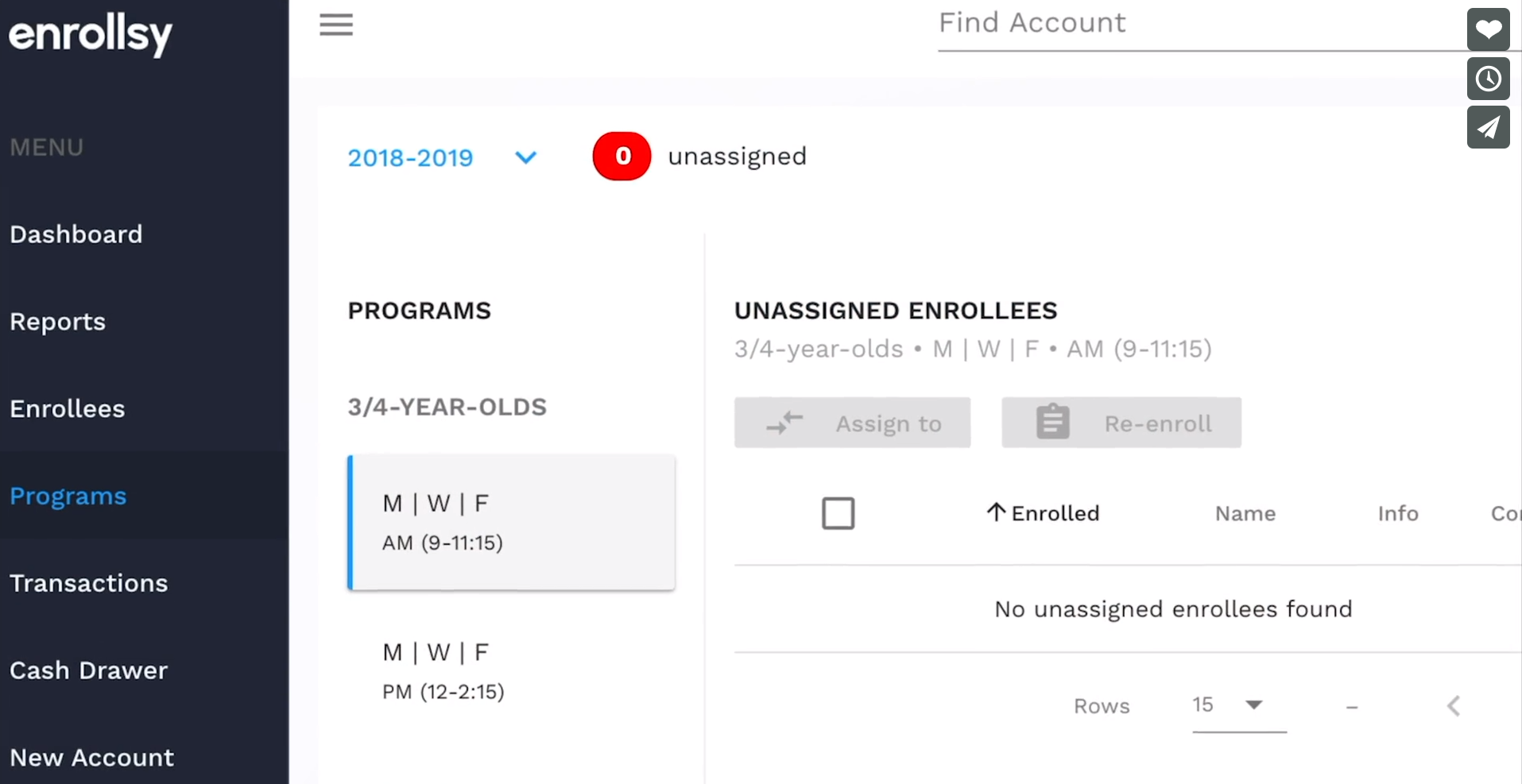
Task: Click the enrollsy logo
Action: tap(90, 35)
